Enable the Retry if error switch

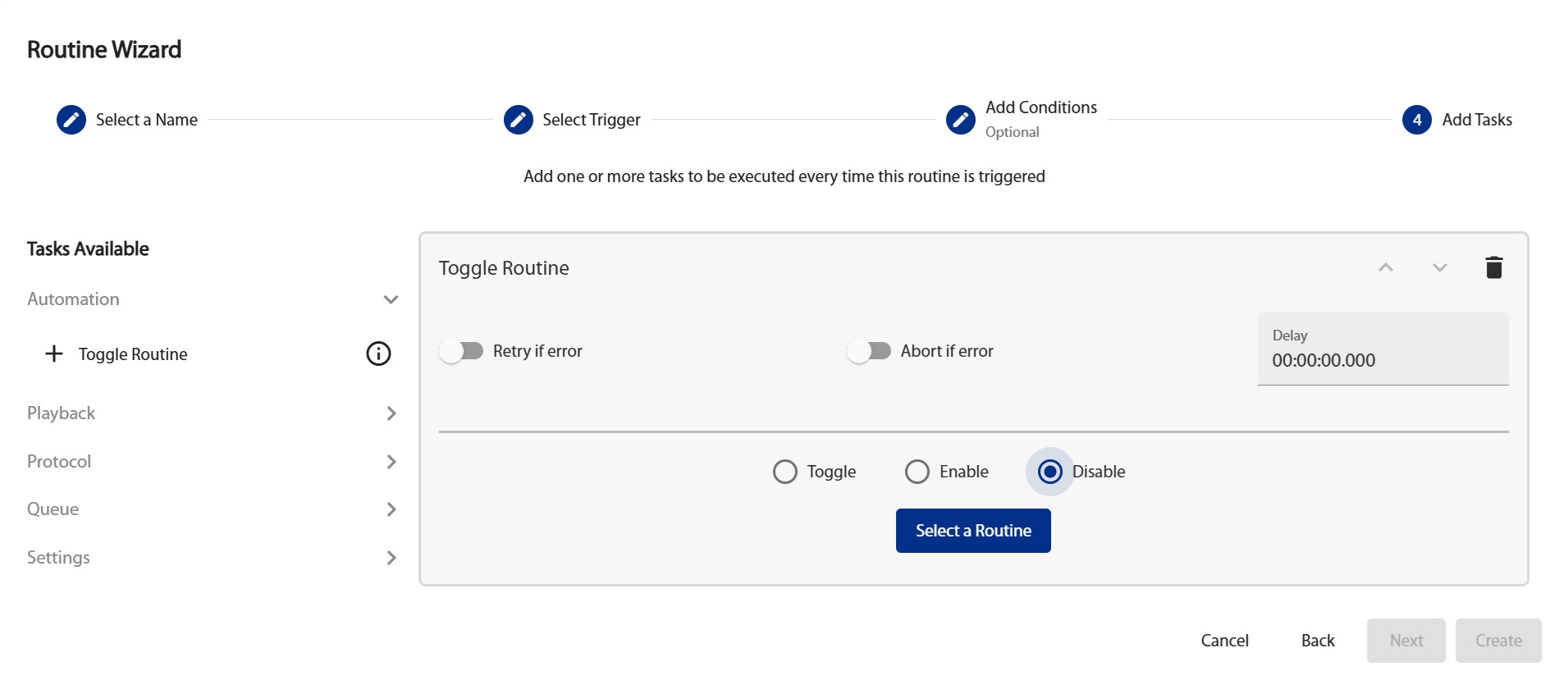pos(461,351)
